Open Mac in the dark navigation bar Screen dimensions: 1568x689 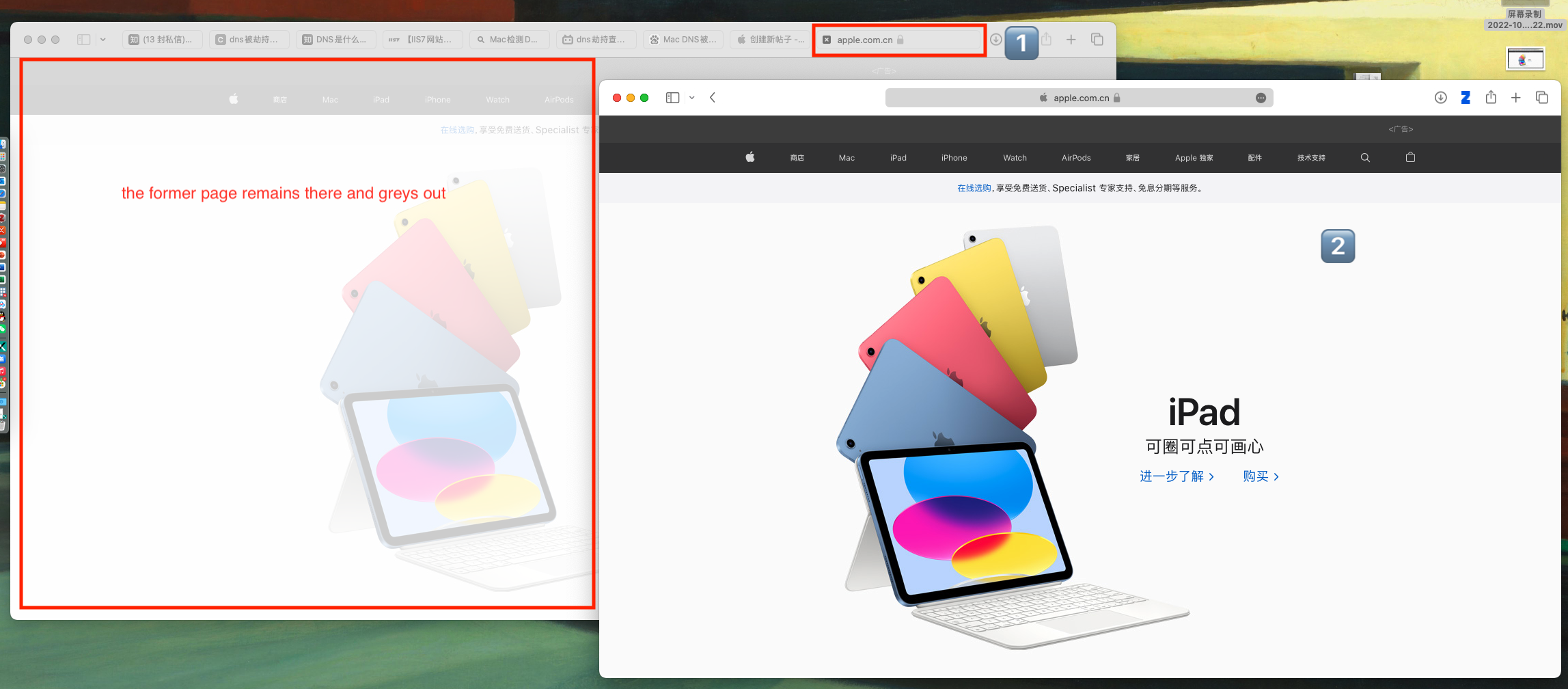coord(847,158)
